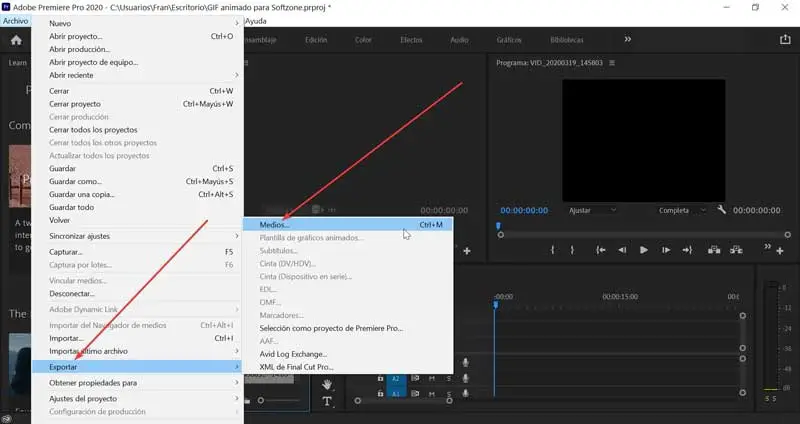Screen dimensions: 800x424
Task: Choose Abrir proyecto... in the menu
Action: click(x=138, y=36)
